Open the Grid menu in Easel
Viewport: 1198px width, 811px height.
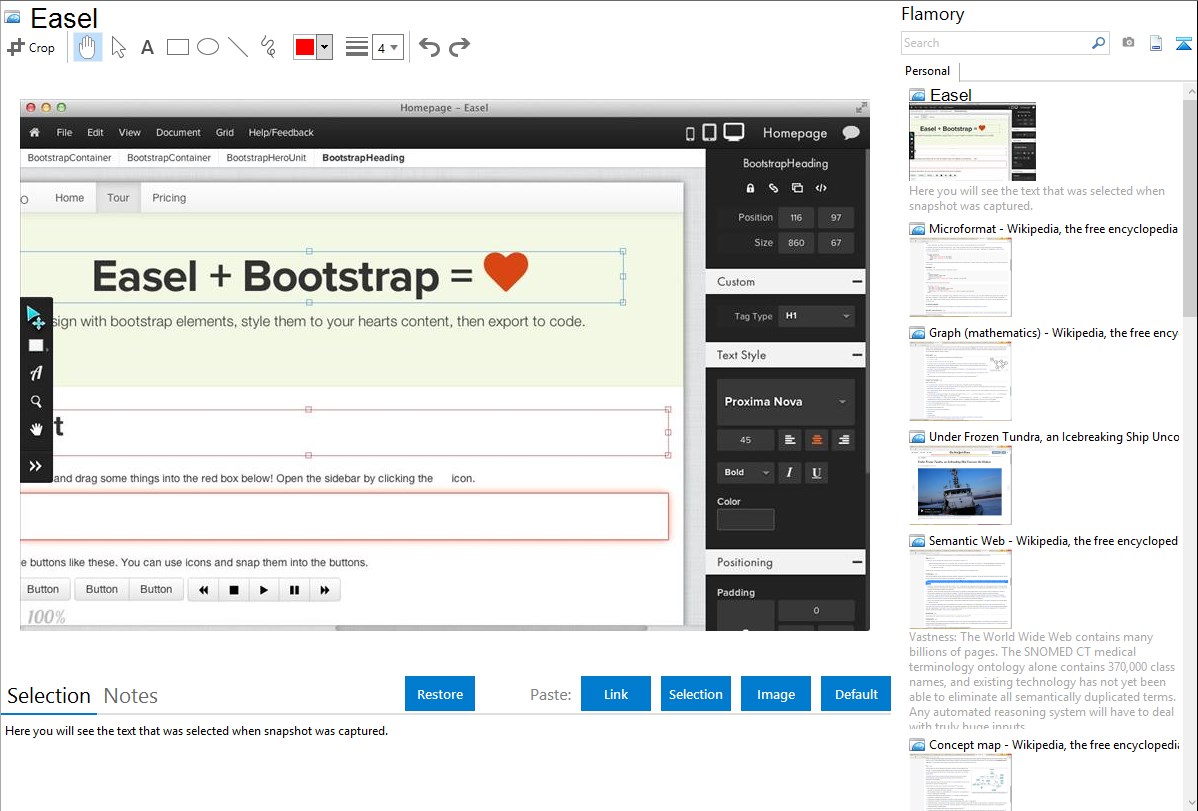coord(225,132)
